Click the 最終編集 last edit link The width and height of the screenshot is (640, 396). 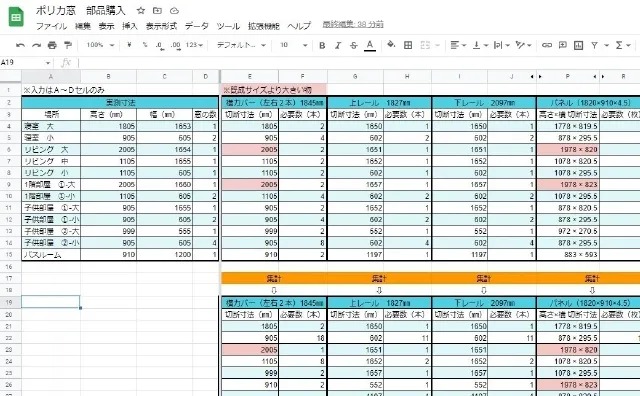(x=353, y=24)
